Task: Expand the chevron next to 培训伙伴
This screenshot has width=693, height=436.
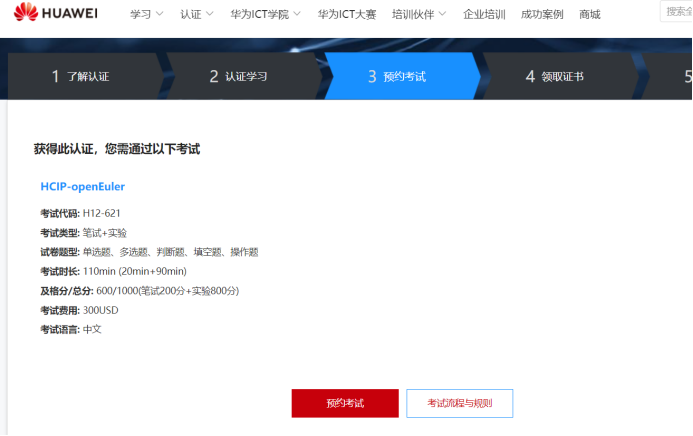Action: pyautogui.click(x=442, y=14)
